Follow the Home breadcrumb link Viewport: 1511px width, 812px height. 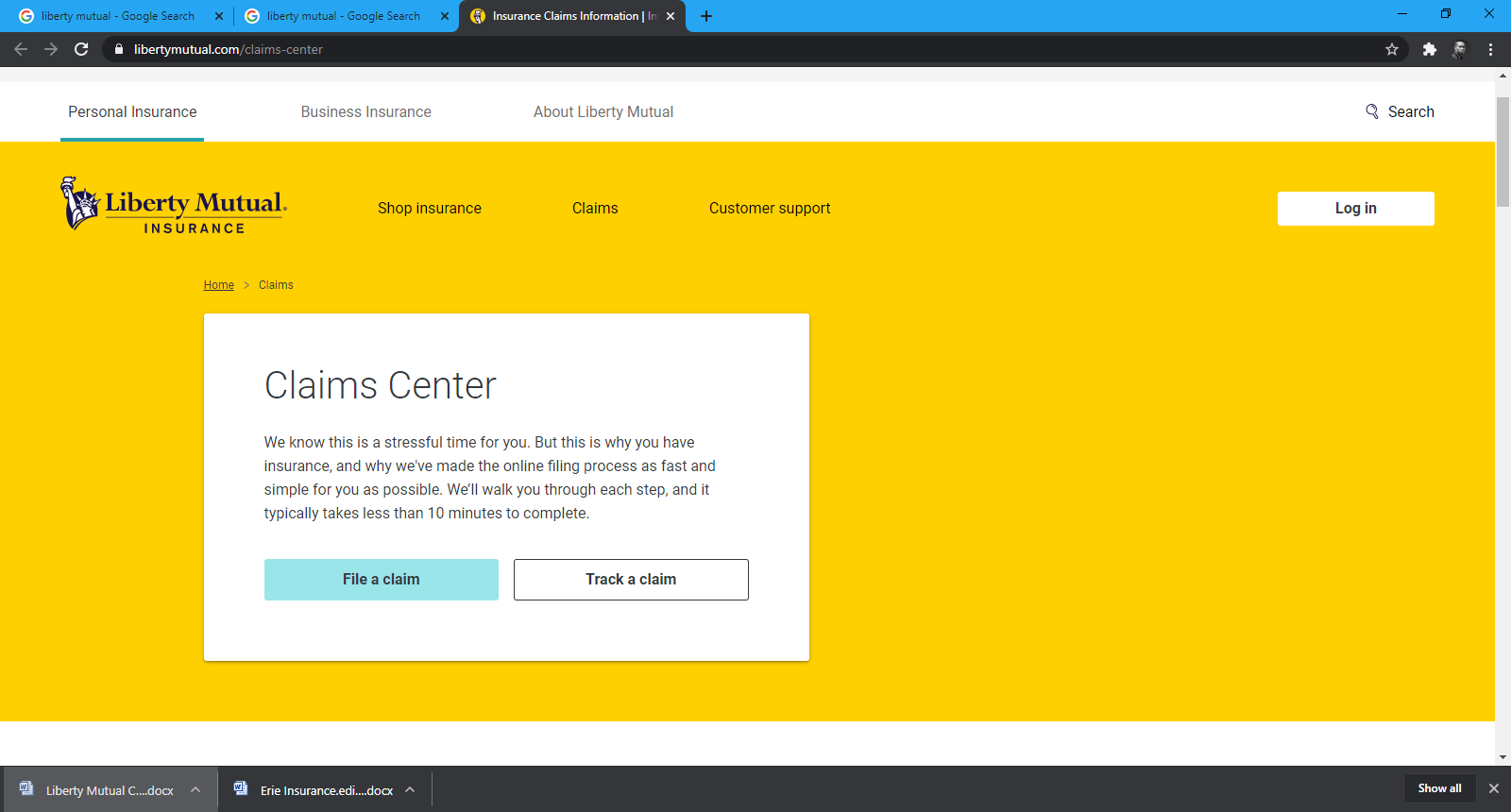pyautogui.click(x=219, y=285)
